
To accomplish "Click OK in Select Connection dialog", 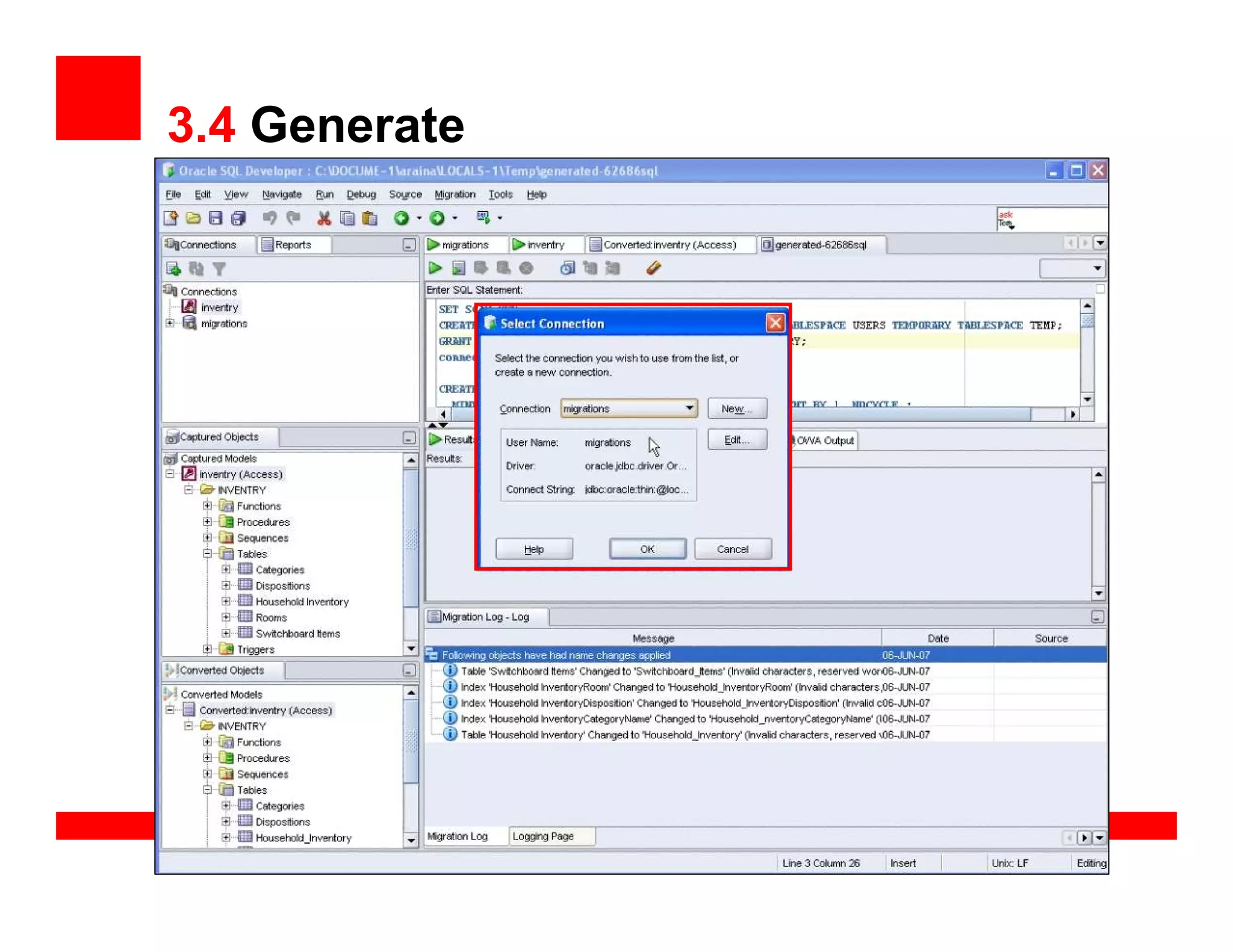I will (x=647, y=549).
